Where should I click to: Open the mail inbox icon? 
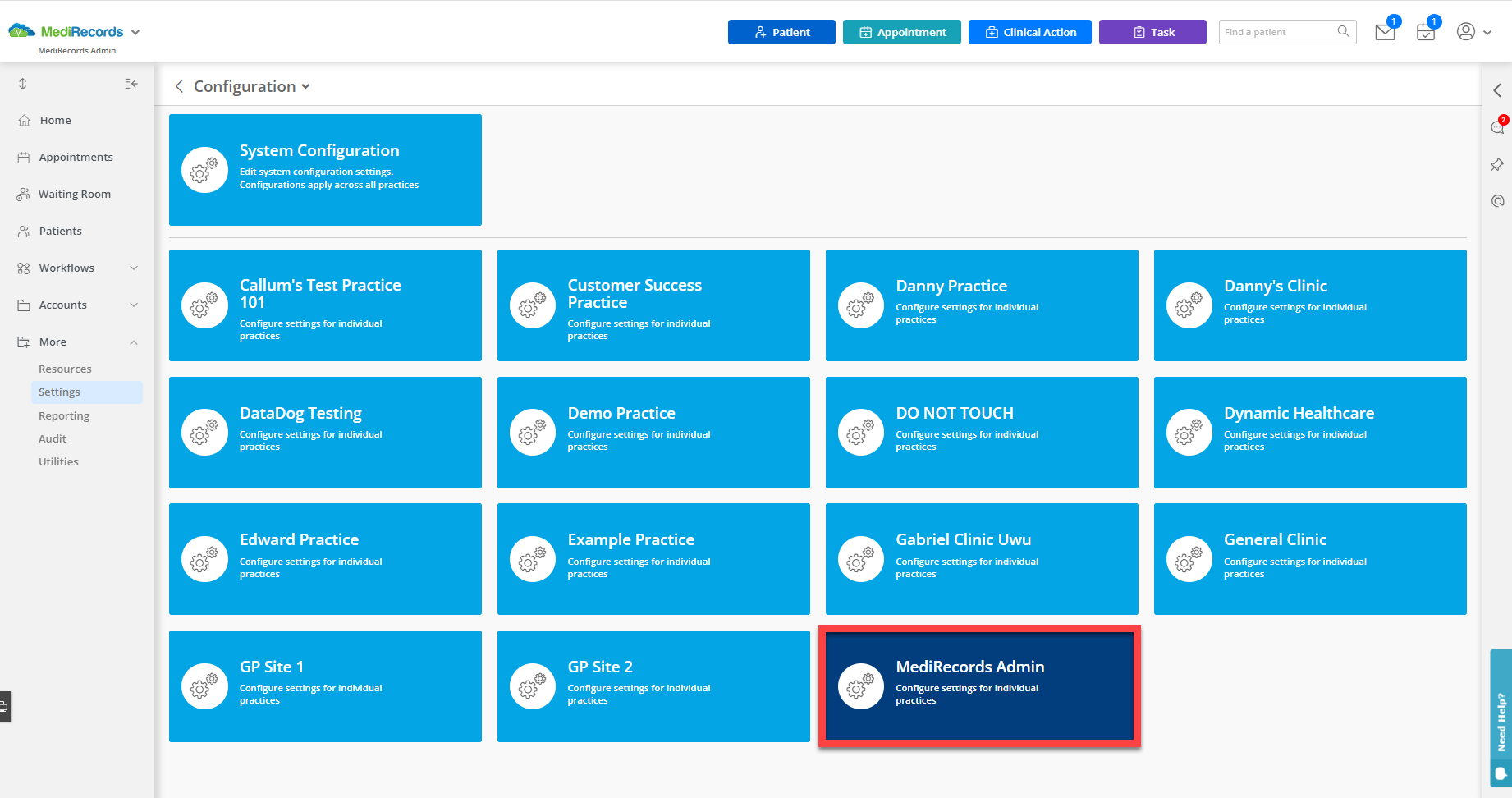tap(1385, 33)
